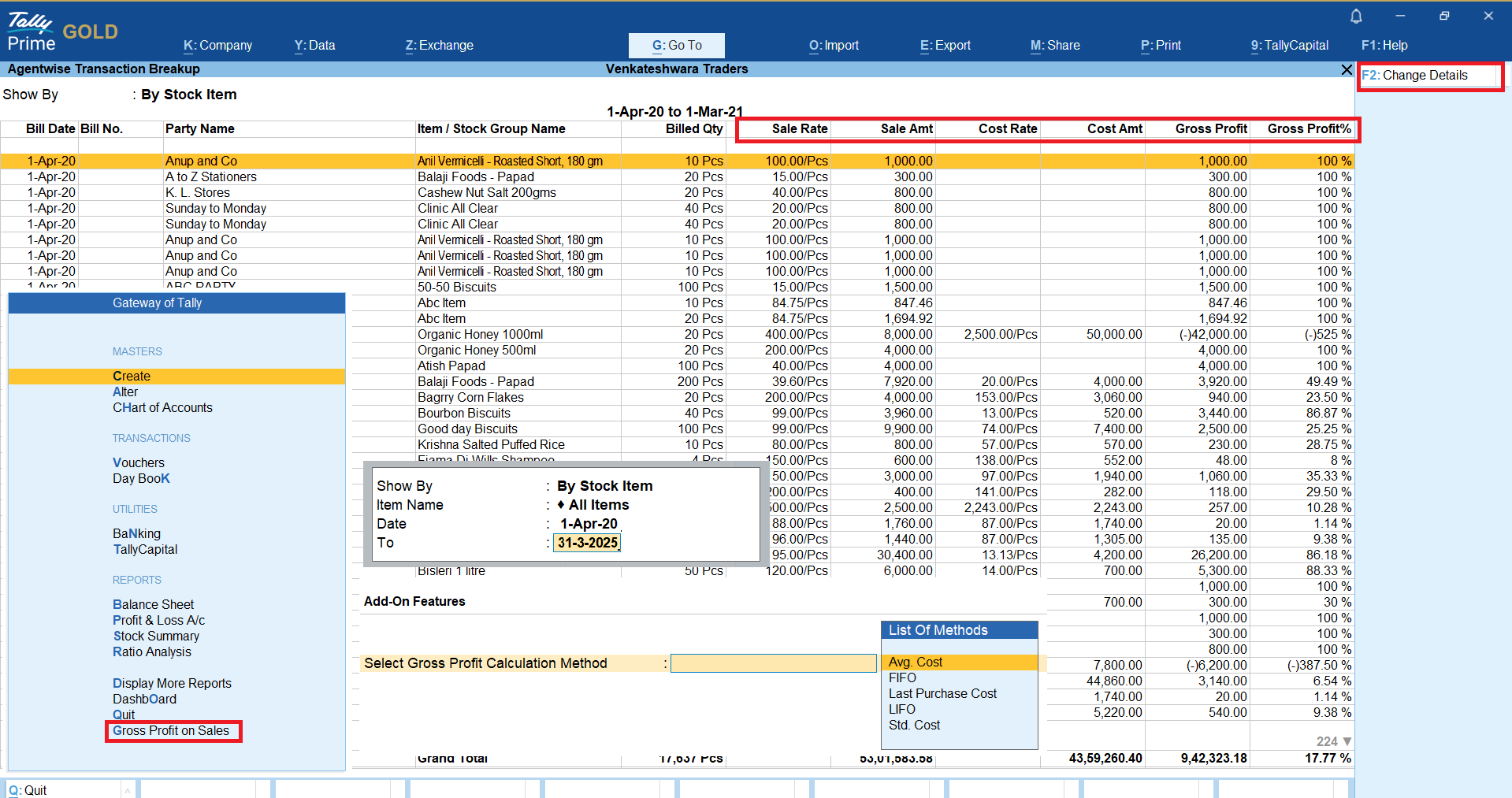Image resolution: width=1512 pixels, height=798 pixels.
Task: Click the restore window icon
Action: click(1444, 16)
